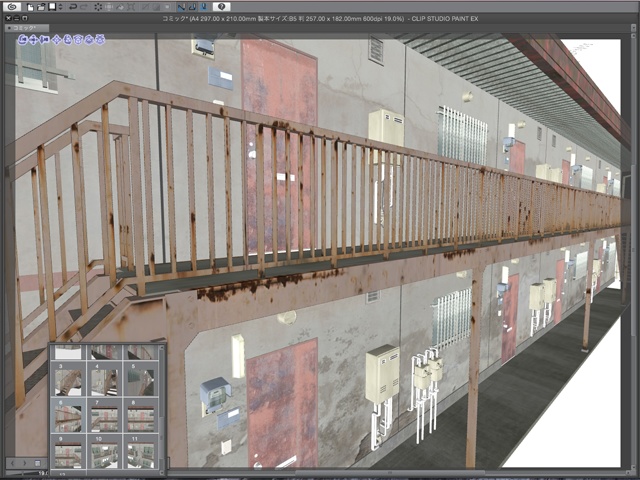Open CLIP STUDIO PAINT support question mark
The width and height of the screenshot is (640, 480).
pos(222,7)
